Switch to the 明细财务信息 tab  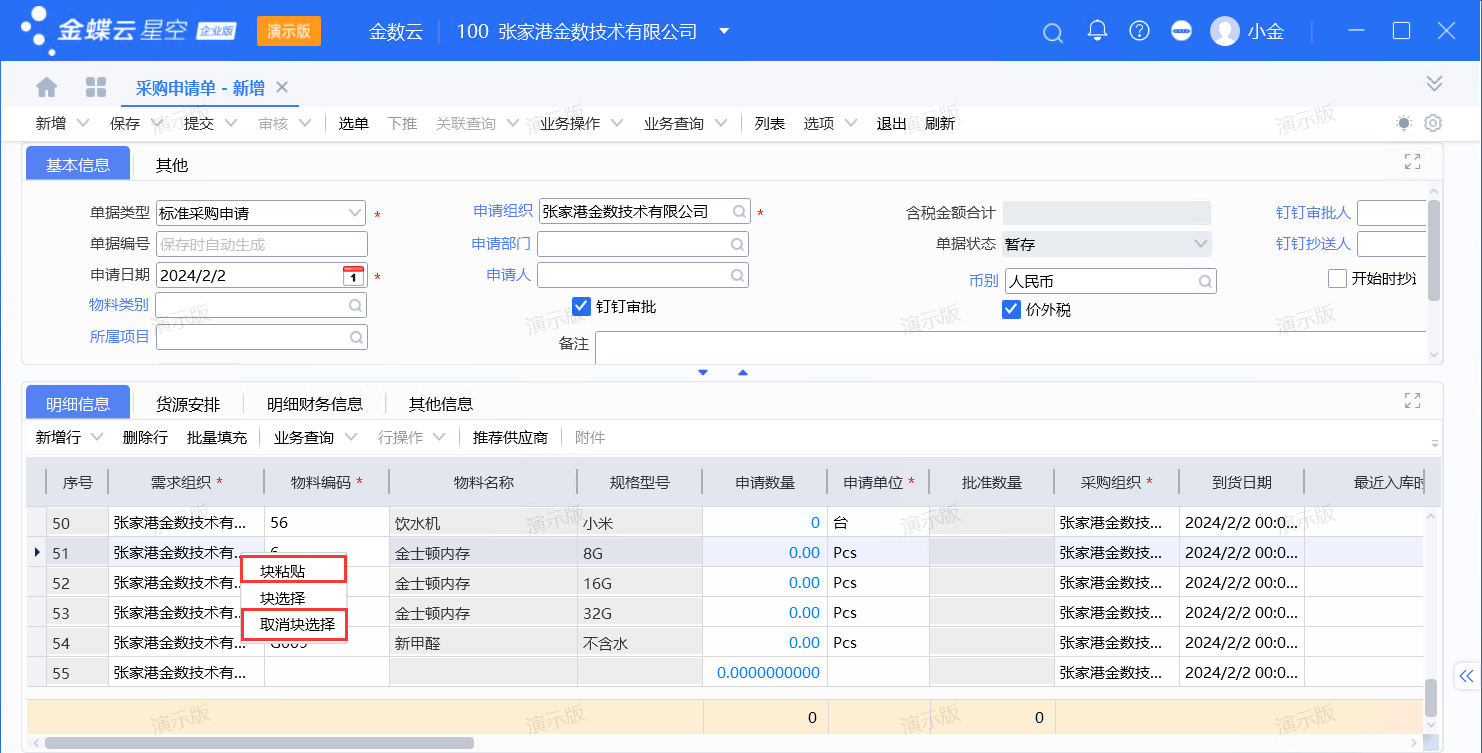click(315, 404)
